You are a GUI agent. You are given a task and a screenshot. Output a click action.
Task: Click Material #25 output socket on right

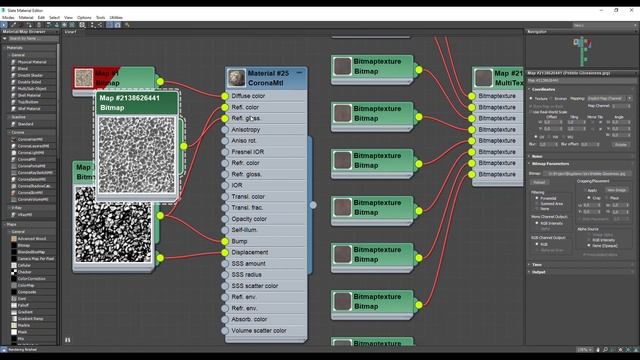[313, 205]
